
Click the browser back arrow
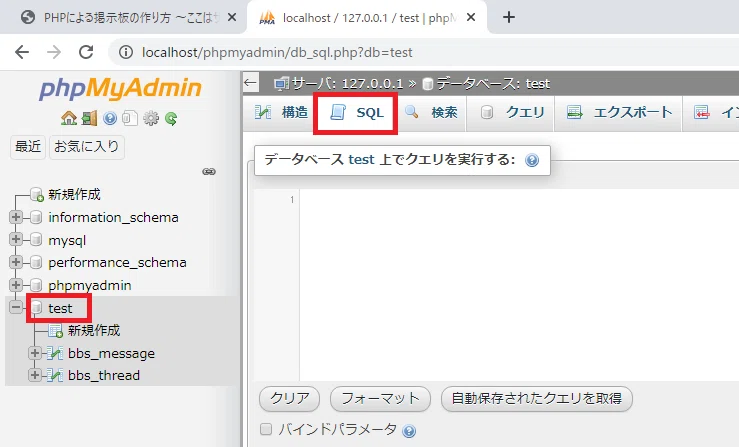point(22,52)
